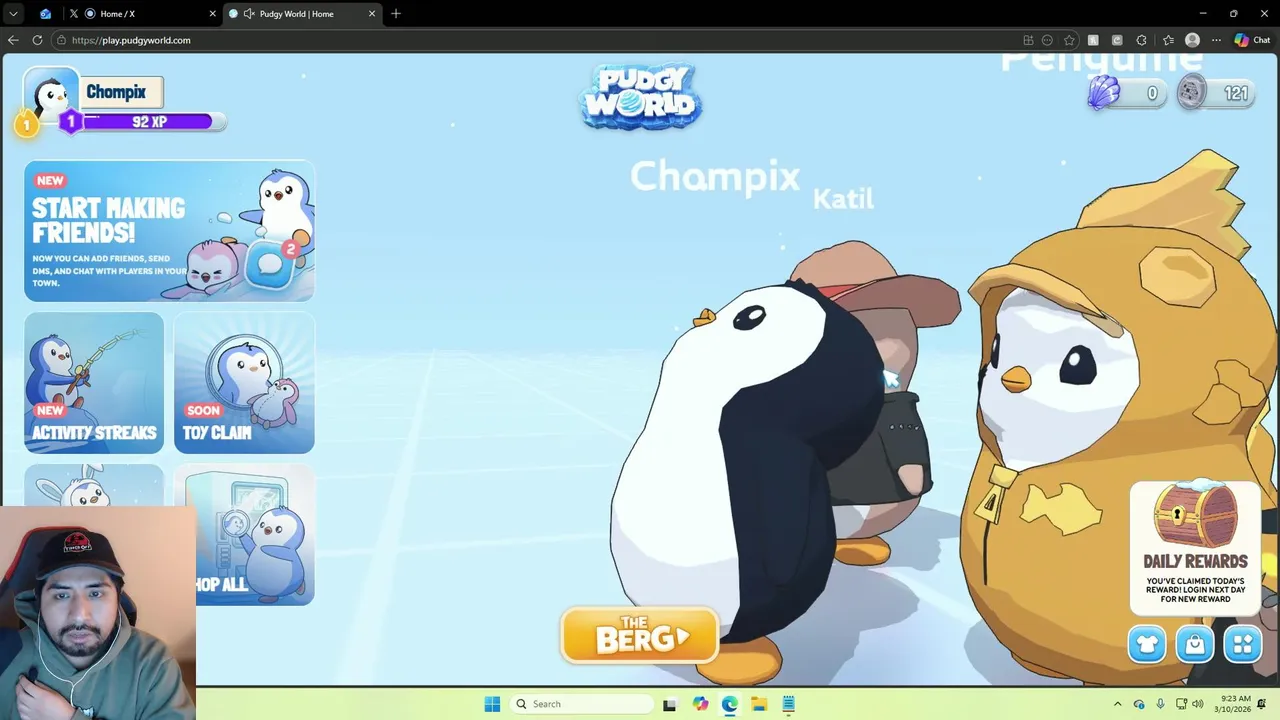Open File Explorer on the taskbar
The height and width of the screenshot is (720, 1280).
click(x=759, y=704)
